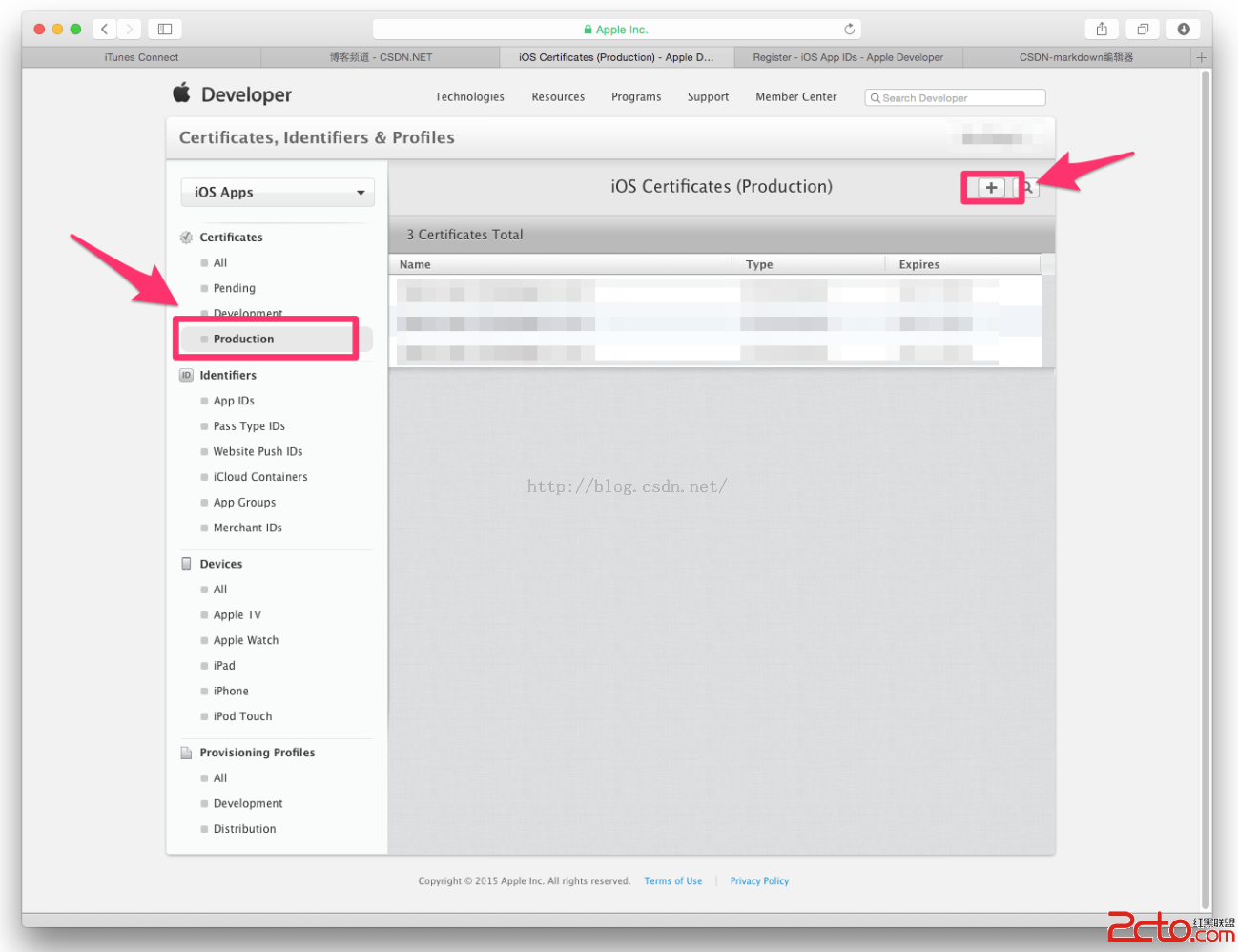Reload the page with the refresh icon

pyautogui.click(x=849, y=29)
